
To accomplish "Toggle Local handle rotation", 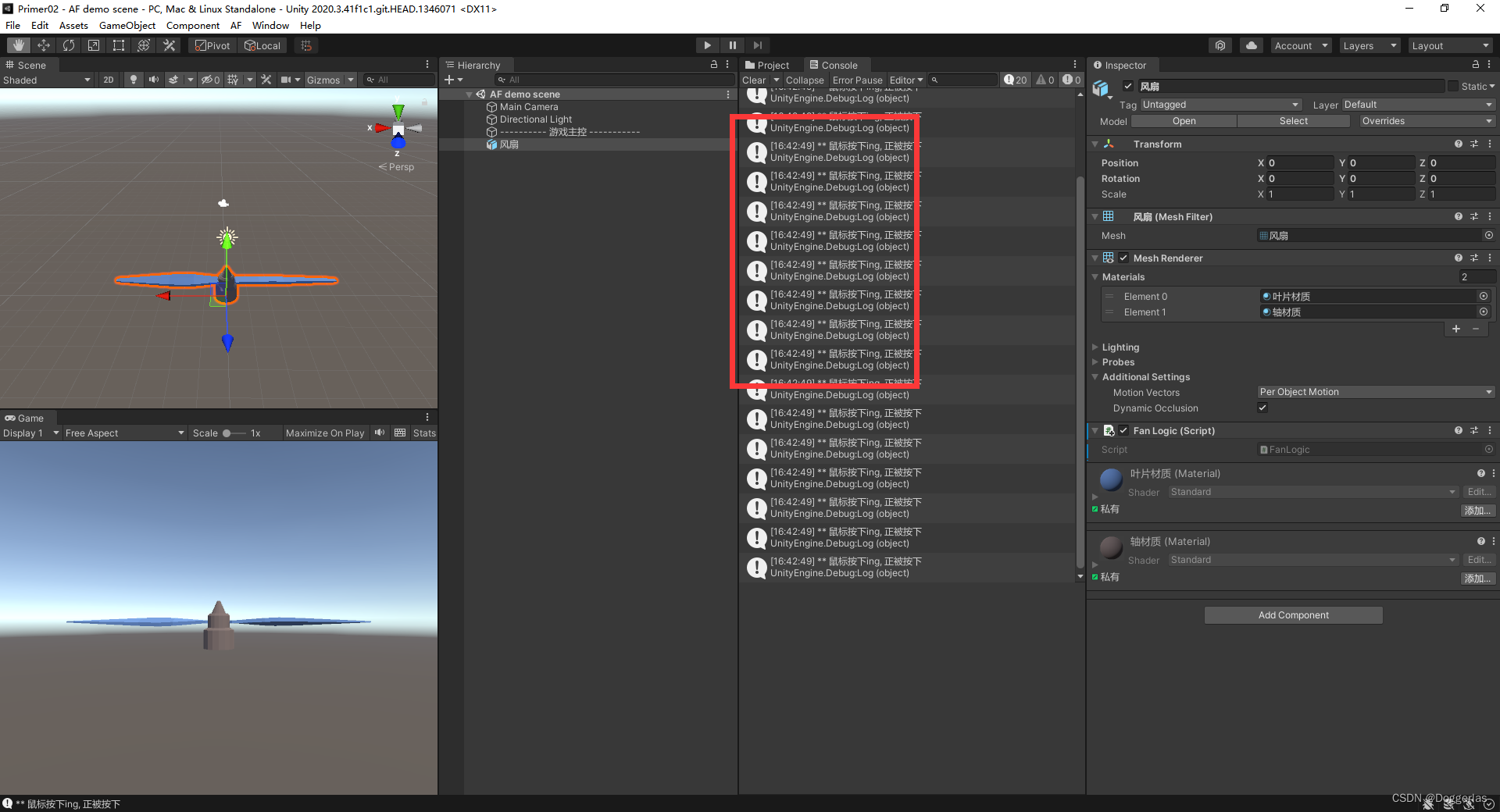I will click(x=262, y=45).
